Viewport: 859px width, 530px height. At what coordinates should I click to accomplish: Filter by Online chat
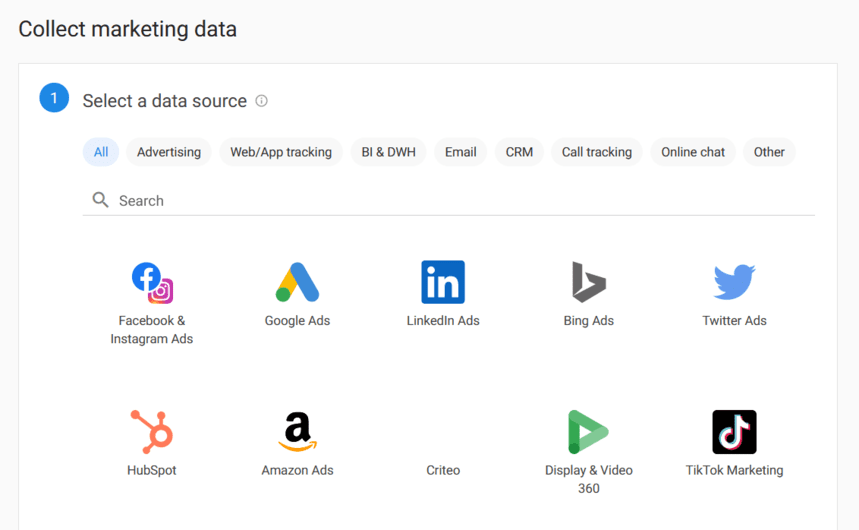(x=693, y=152)
